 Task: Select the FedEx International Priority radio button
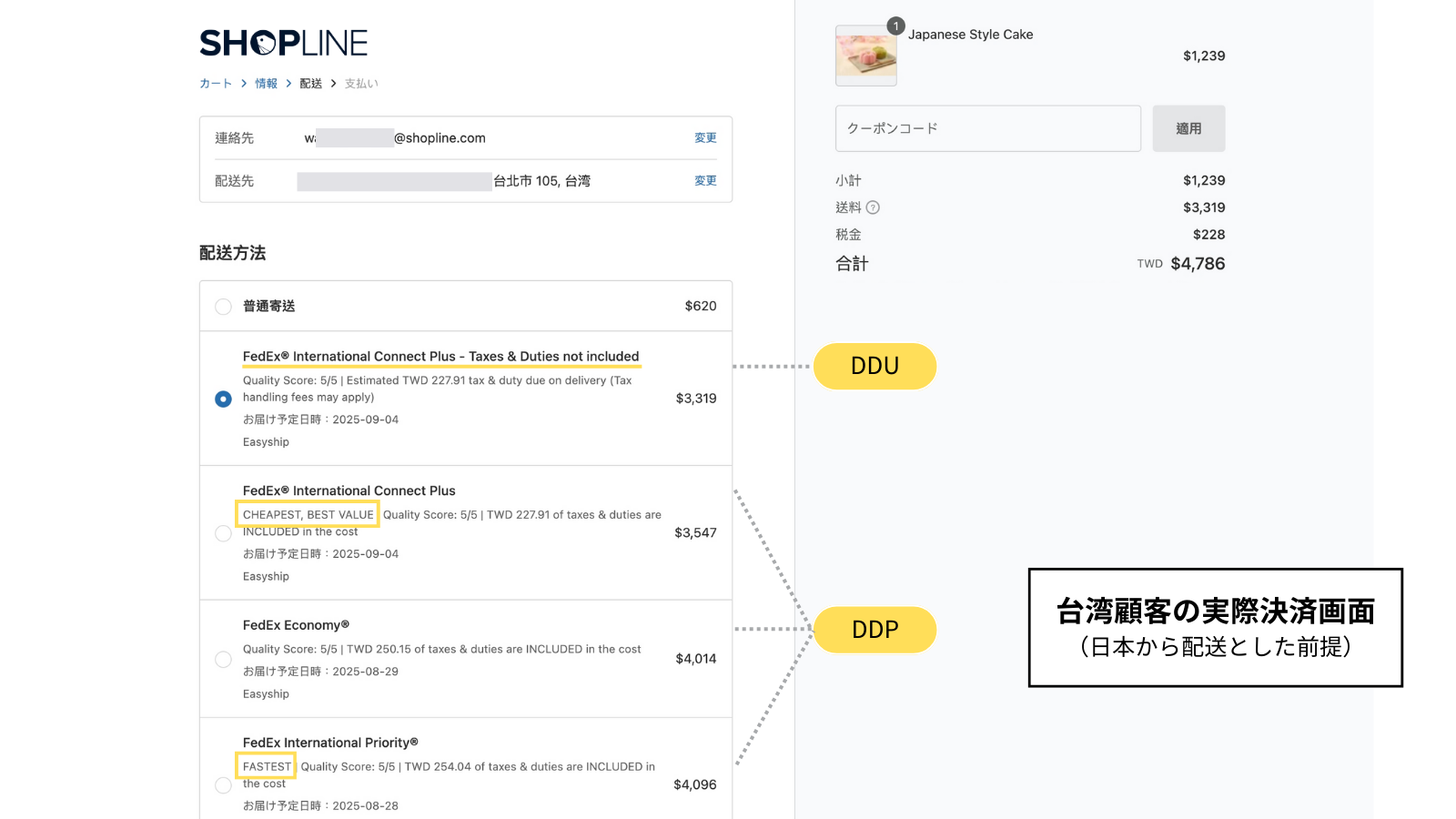click(x=223, y=784)
